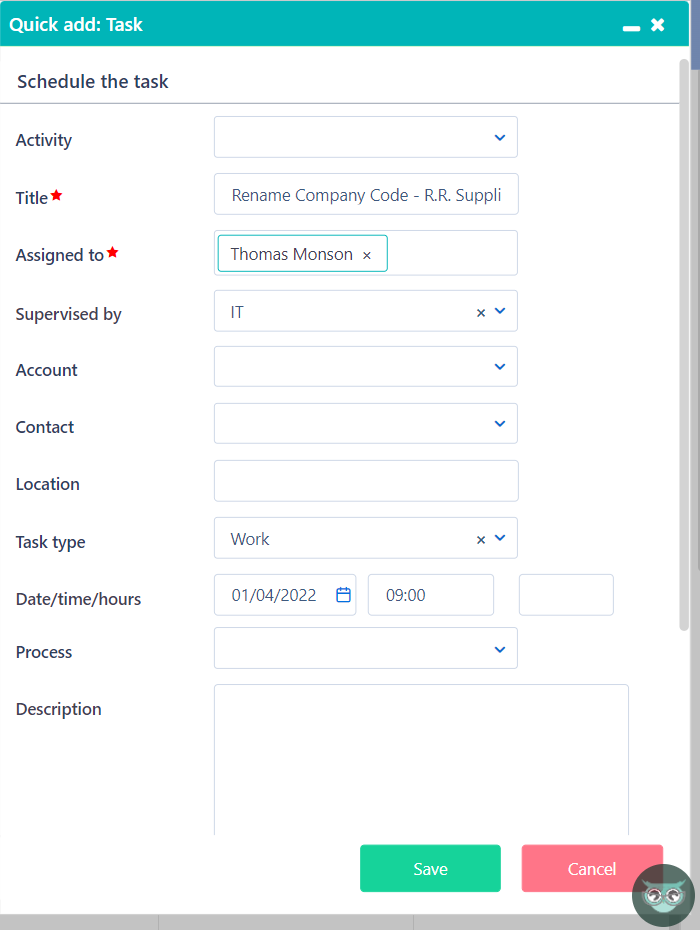Close the Quick add Task dialog

click(x=657, y=25)
